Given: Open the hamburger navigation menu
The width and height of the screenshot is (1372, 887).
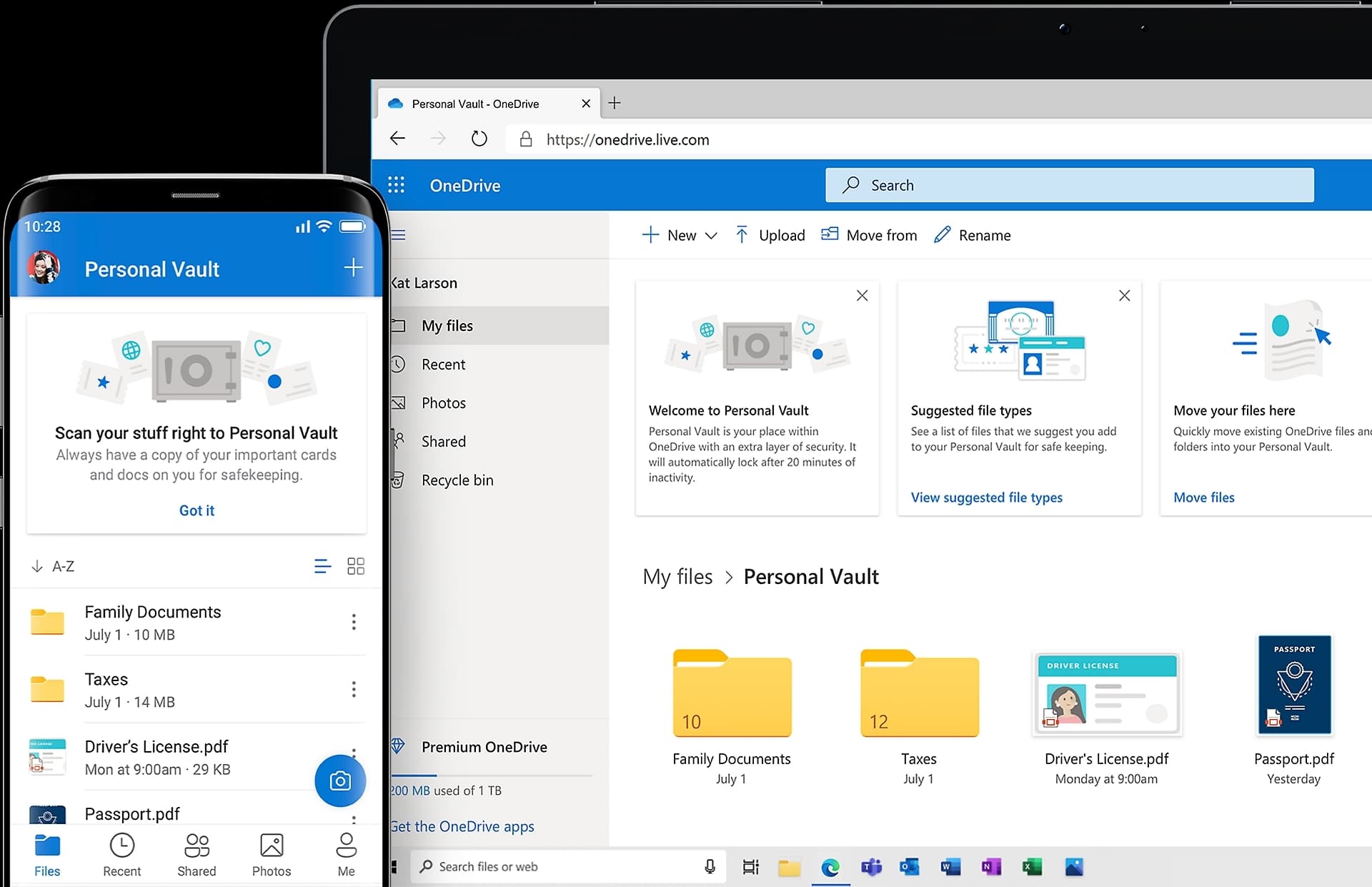Looking at the screenshot, I should tap(399, 234).
